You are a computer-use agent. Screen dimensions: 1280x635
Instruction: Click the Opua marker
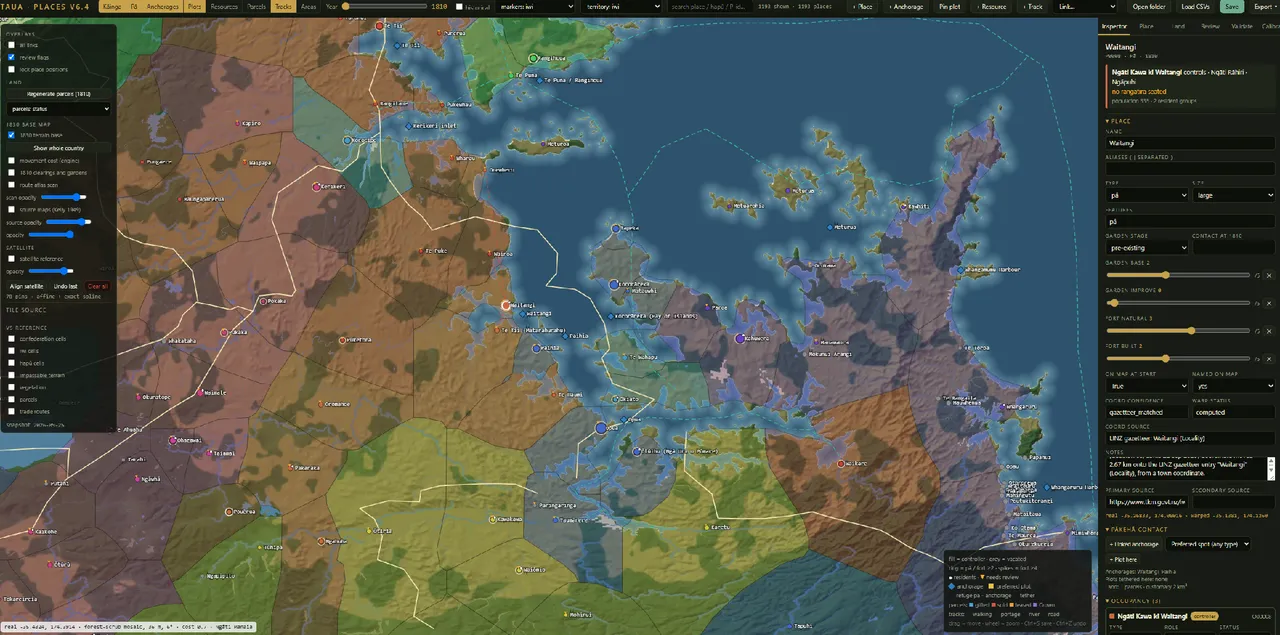tap(600, 427)
